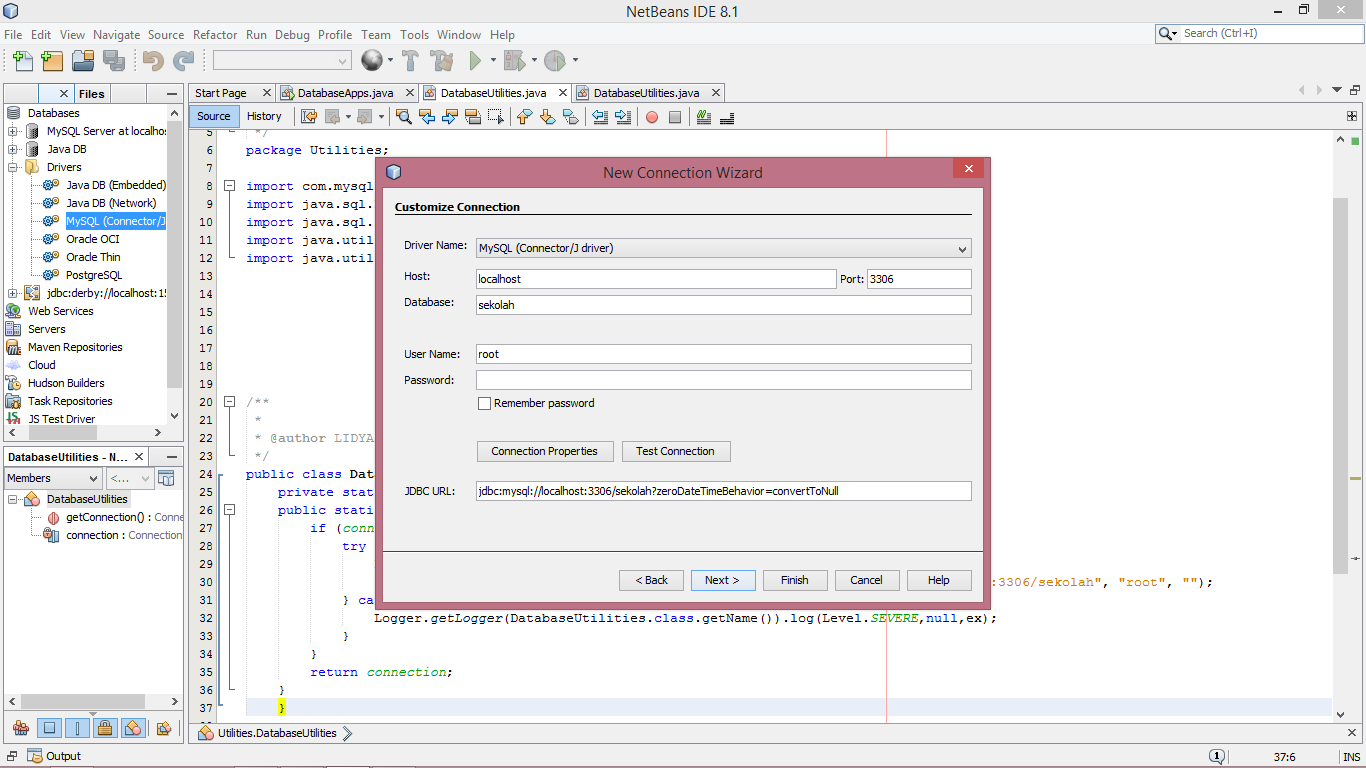Click the Test Connection button
This screenshot has height=768, width=1366.
(676, 451)
